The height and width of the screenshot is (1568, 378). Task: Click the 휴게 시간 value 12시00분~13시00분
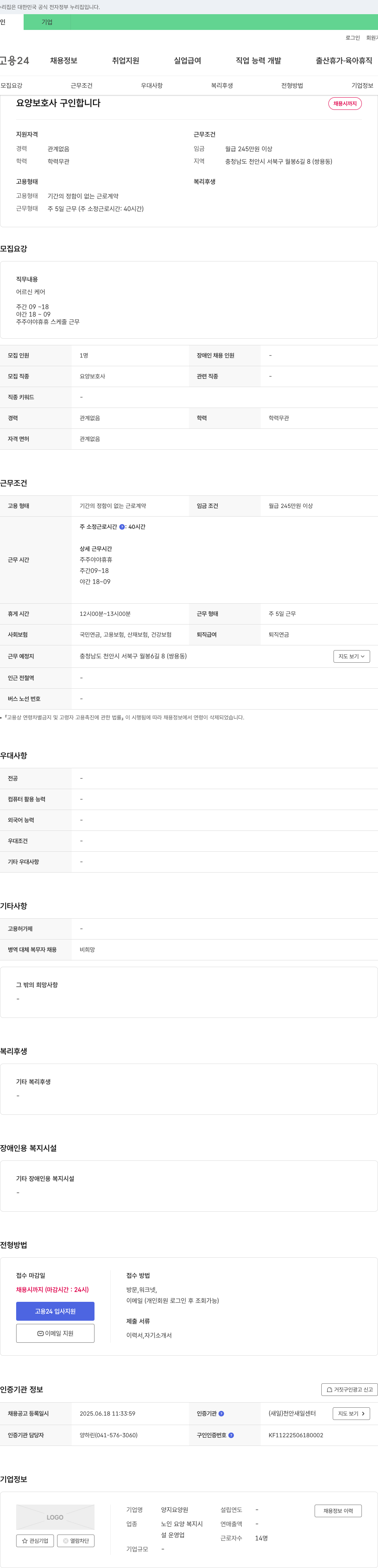[105, 613]
